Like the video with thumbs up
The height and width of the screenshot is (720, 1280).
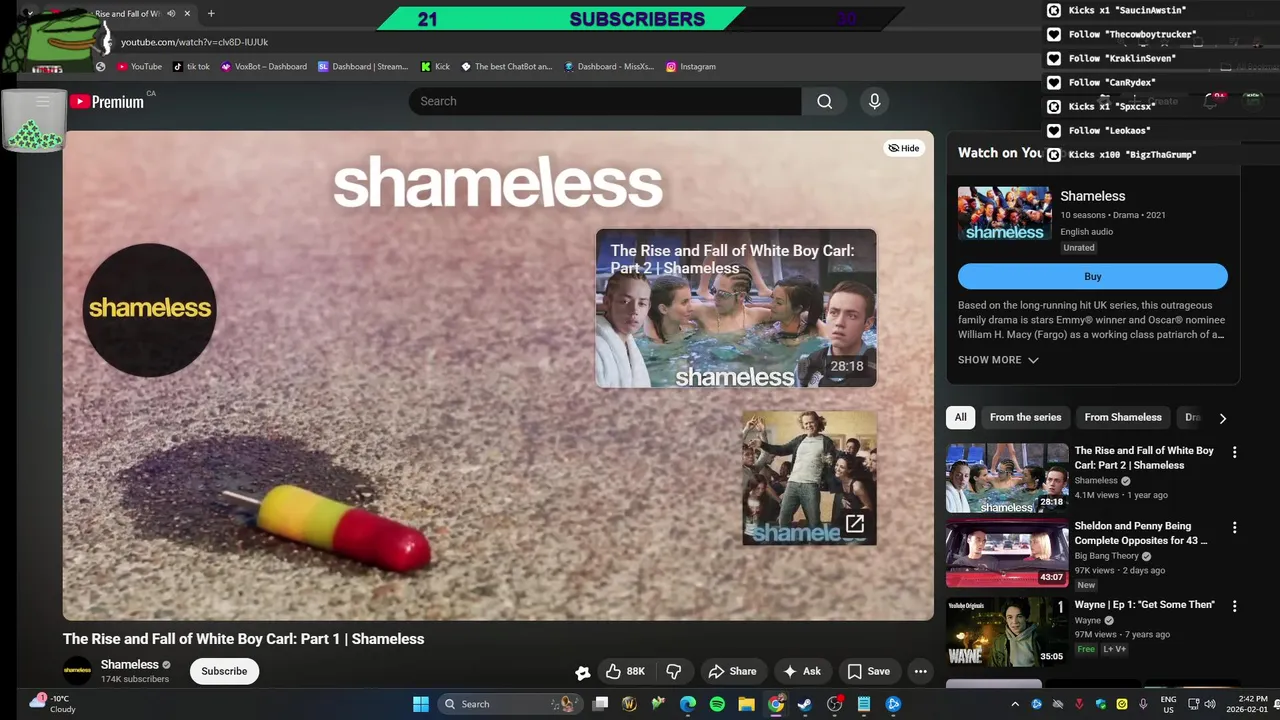point(625,671)
